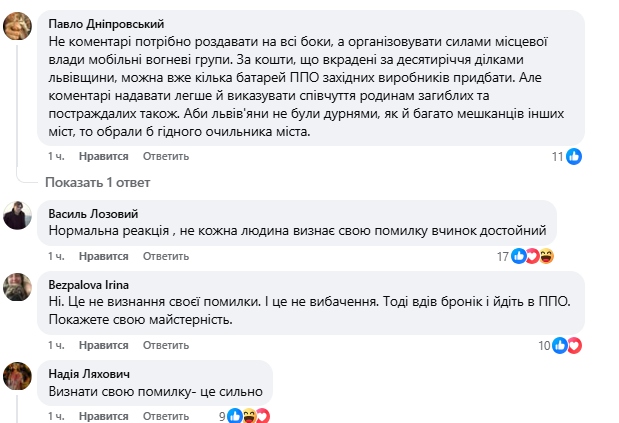
Task: Click like reaction icon on Павло Дніпровський's comment
Action: coord(574,156)
